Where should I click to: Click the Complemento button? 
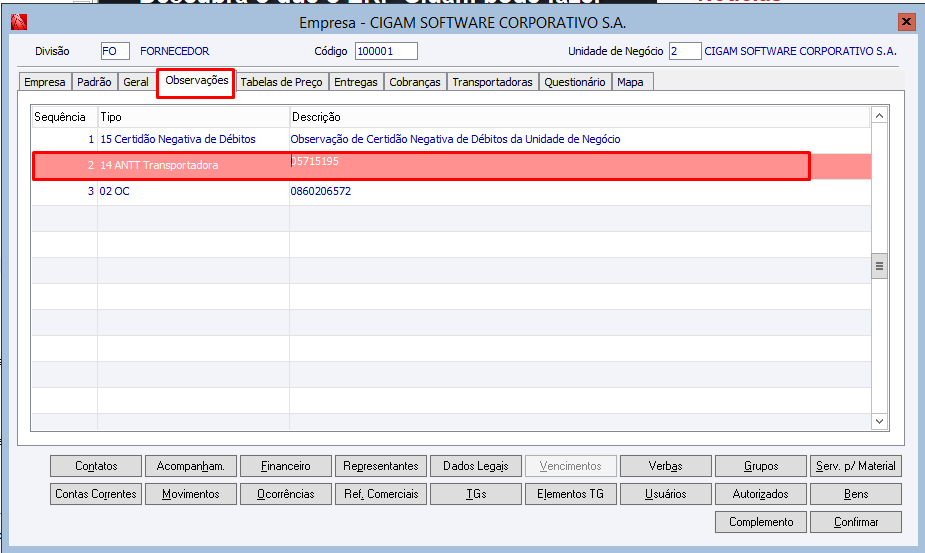[761, 522]
